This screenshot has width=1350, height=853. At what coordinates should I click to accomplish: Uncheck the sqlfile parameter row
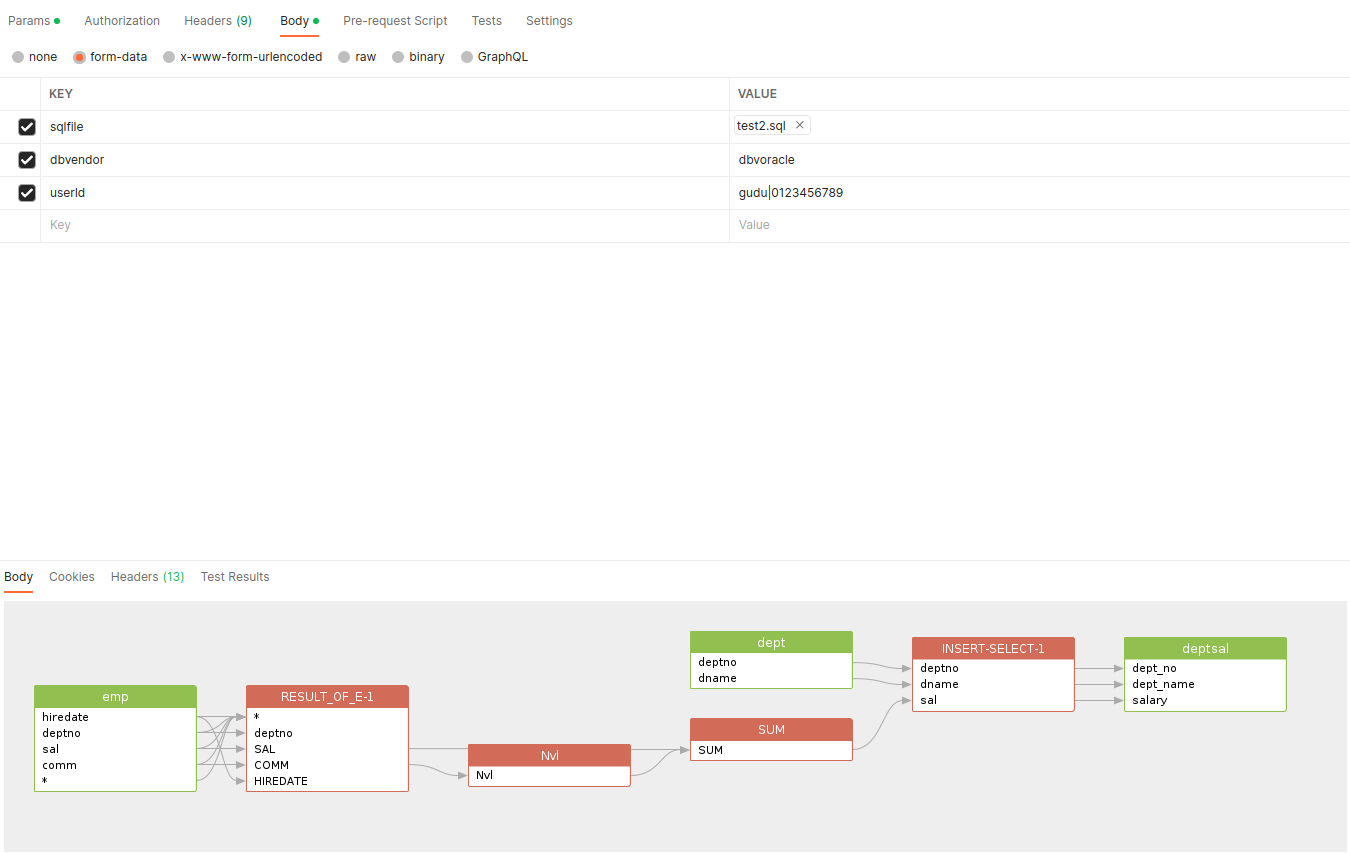[x=26, y=127]
